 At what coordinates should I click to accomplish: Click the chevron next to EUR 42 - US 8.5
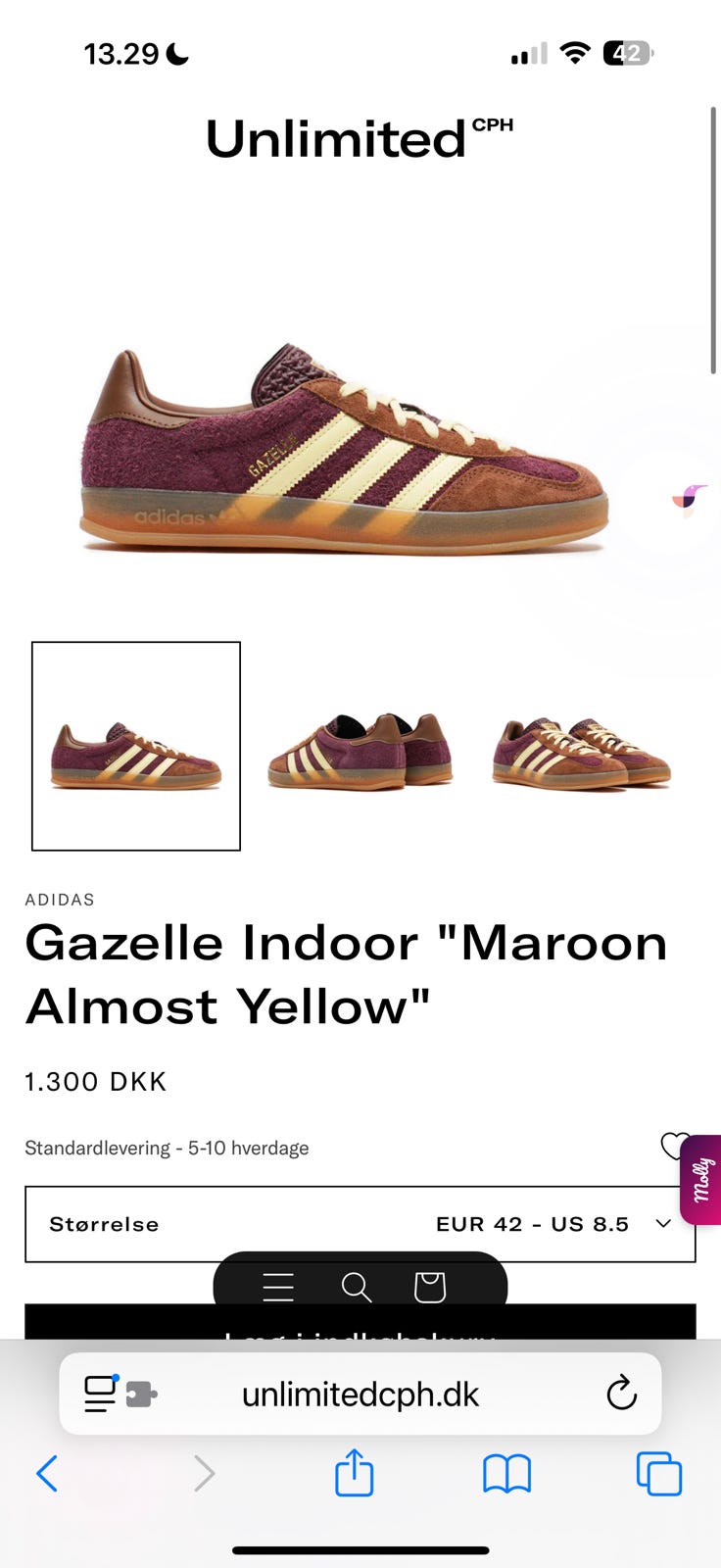pyautogui.click(x=663, y=1224)
